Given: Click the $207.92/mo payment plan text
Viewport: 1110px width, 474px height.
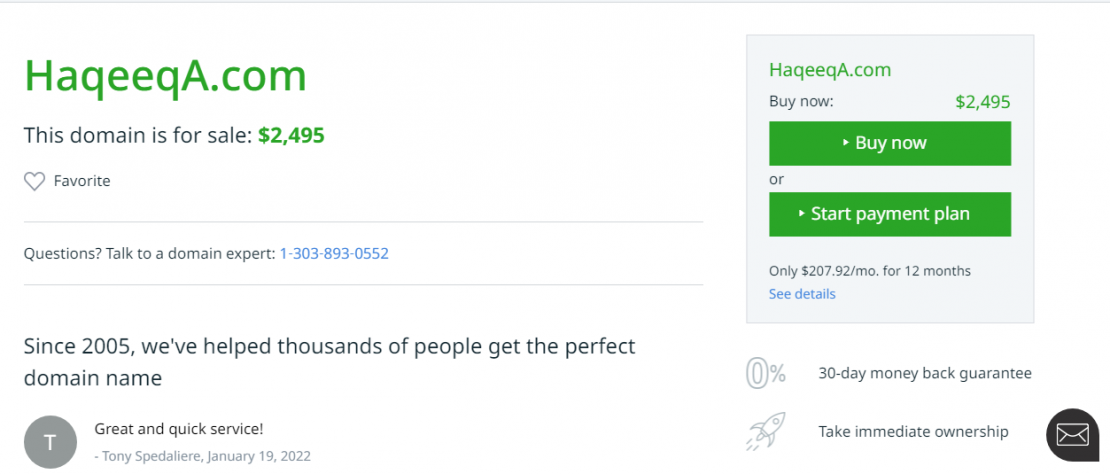Looking at the screenshot, I should (x=870, y=271).
